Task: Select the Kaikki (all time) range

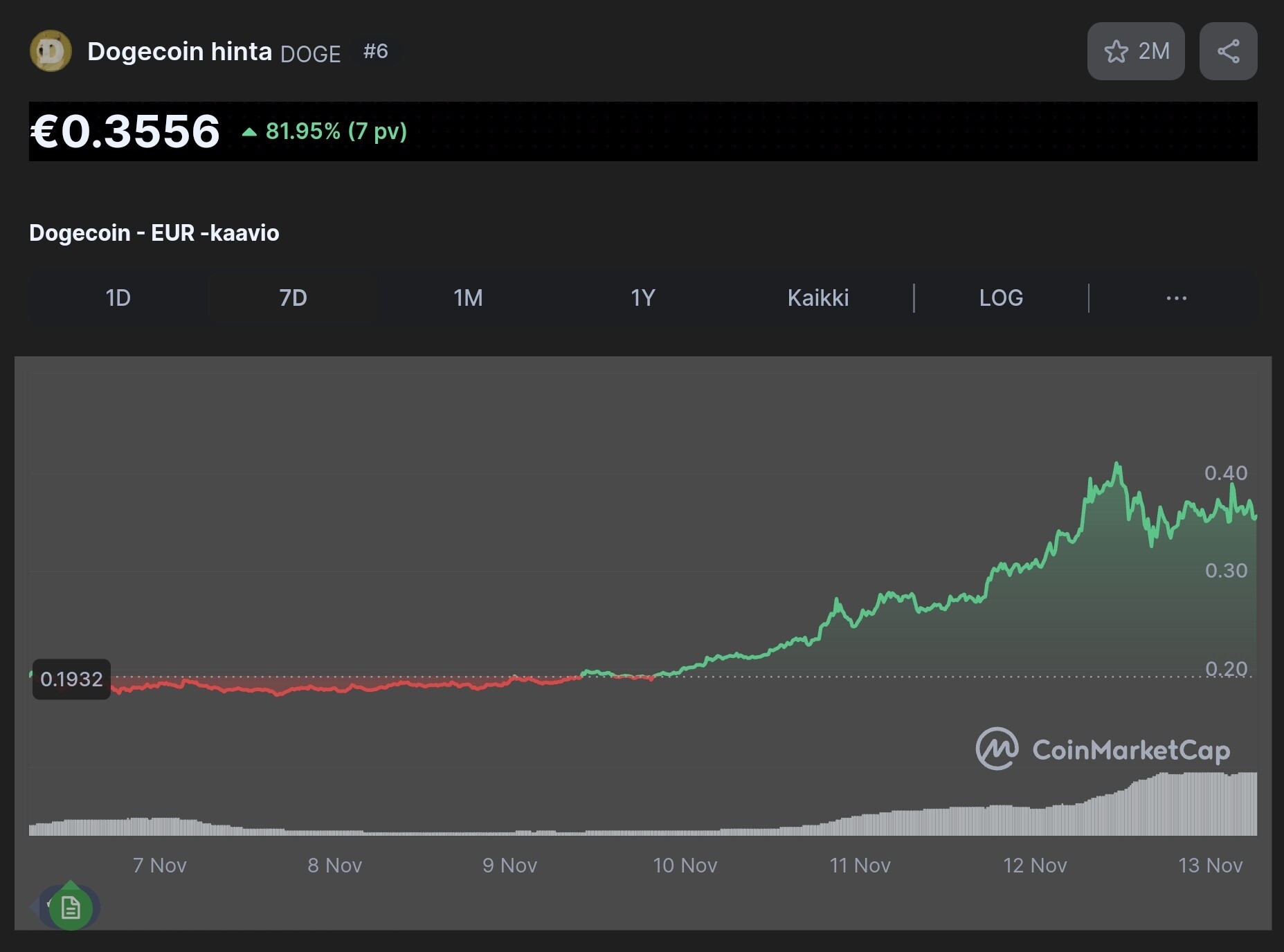Action: (x=817, y=298)
